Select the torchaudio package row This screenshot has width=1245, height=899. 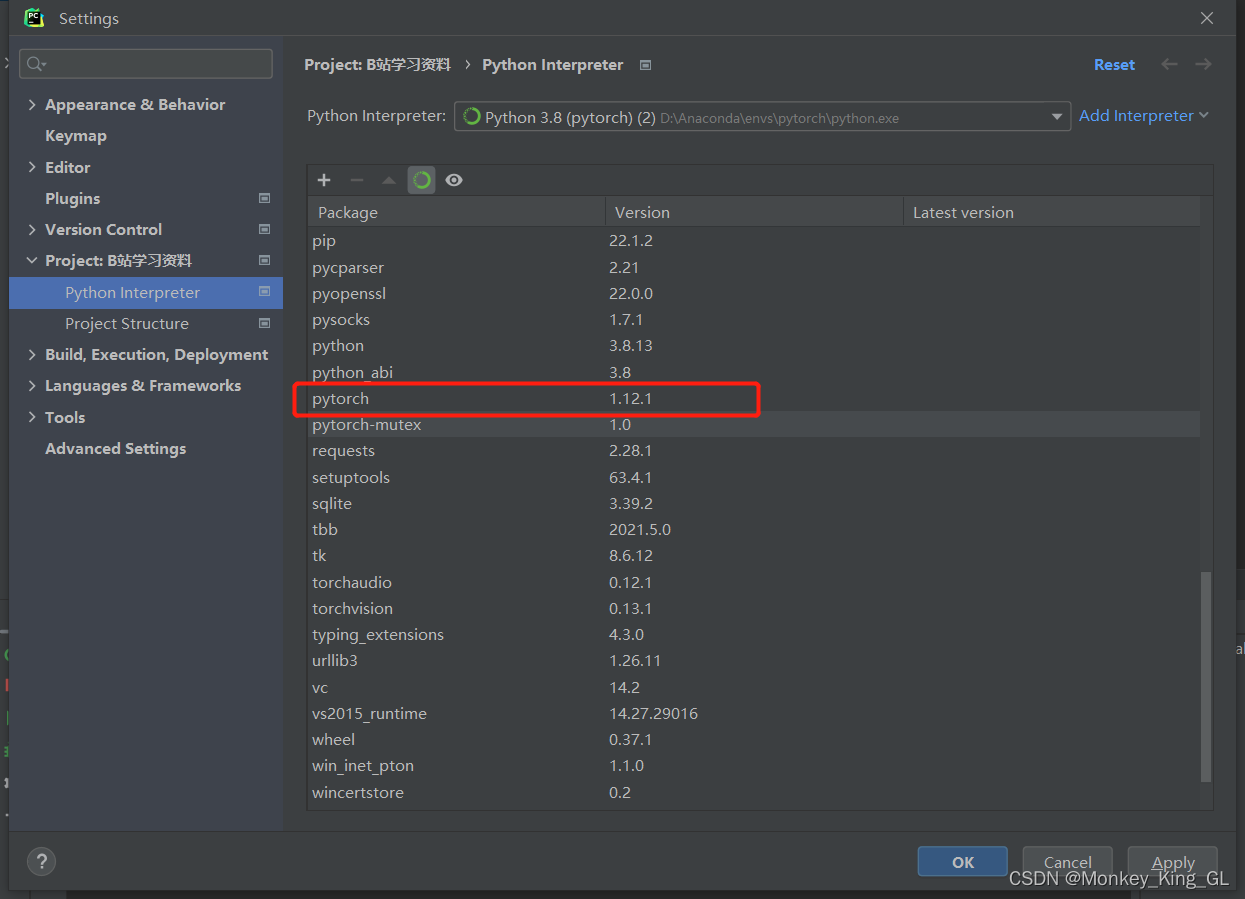point(754,582)
